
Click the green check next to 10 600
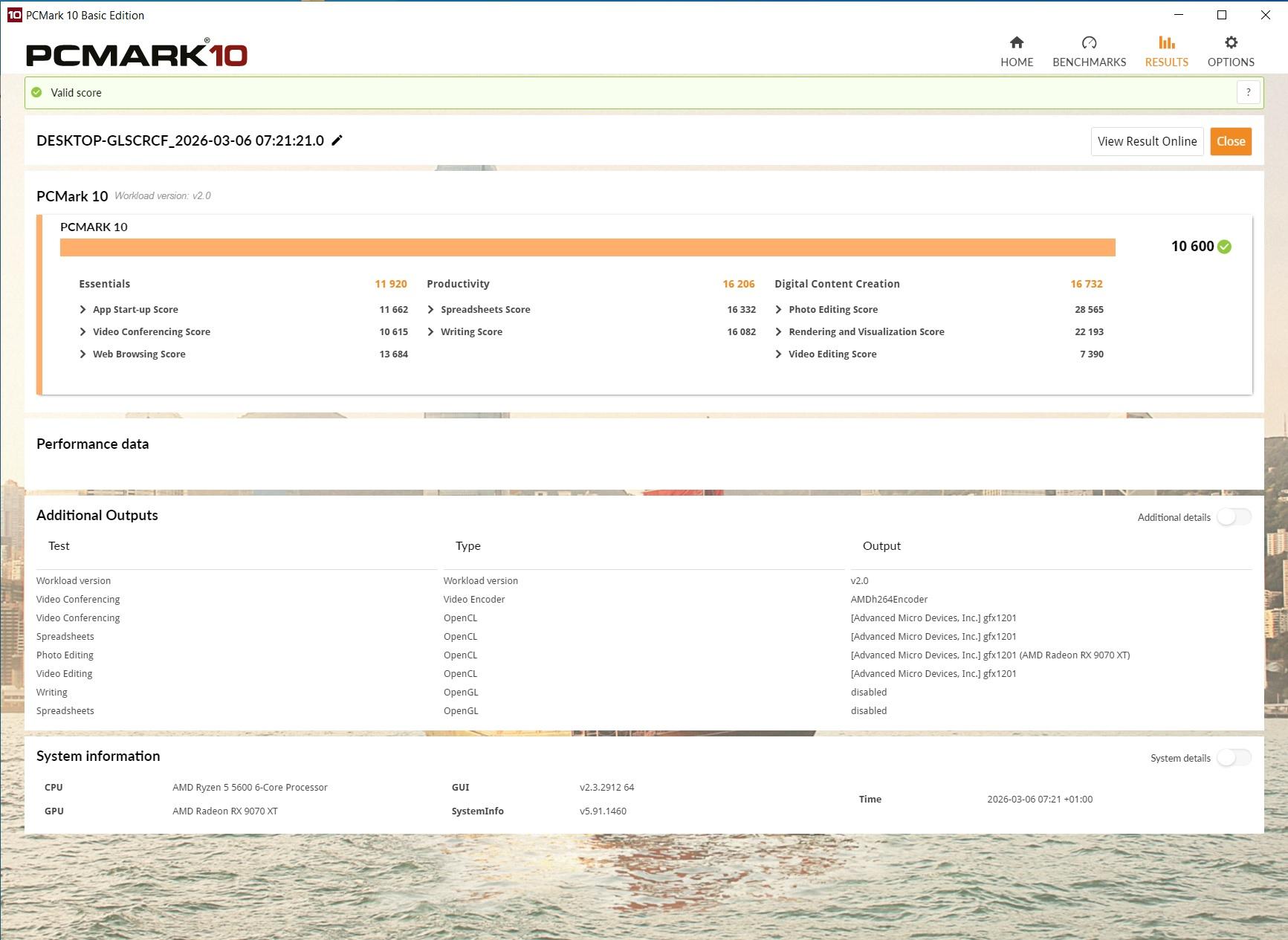pos(1225,247)
